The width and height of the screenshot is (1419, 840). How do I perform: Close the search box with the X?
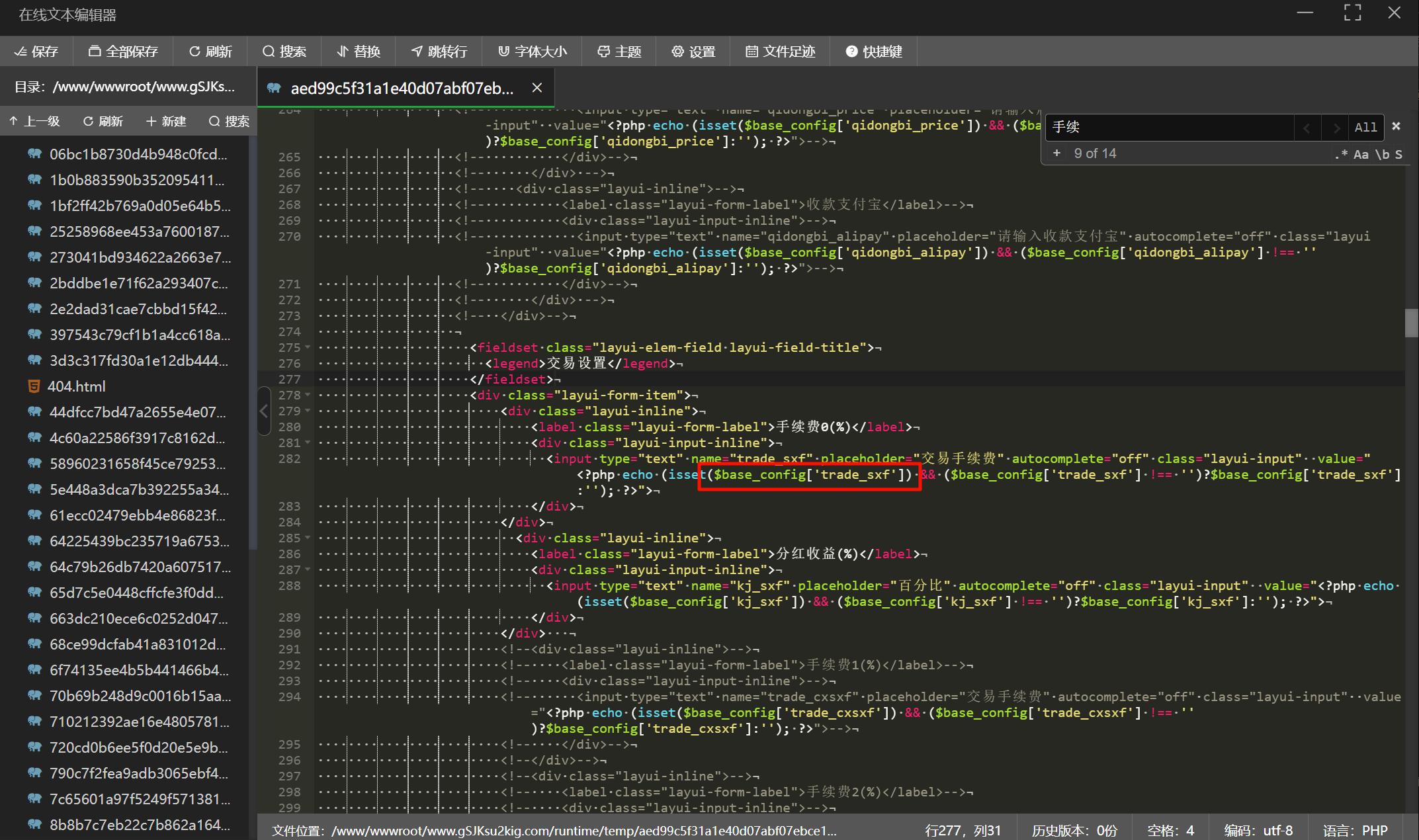(x=1396, y=126)
